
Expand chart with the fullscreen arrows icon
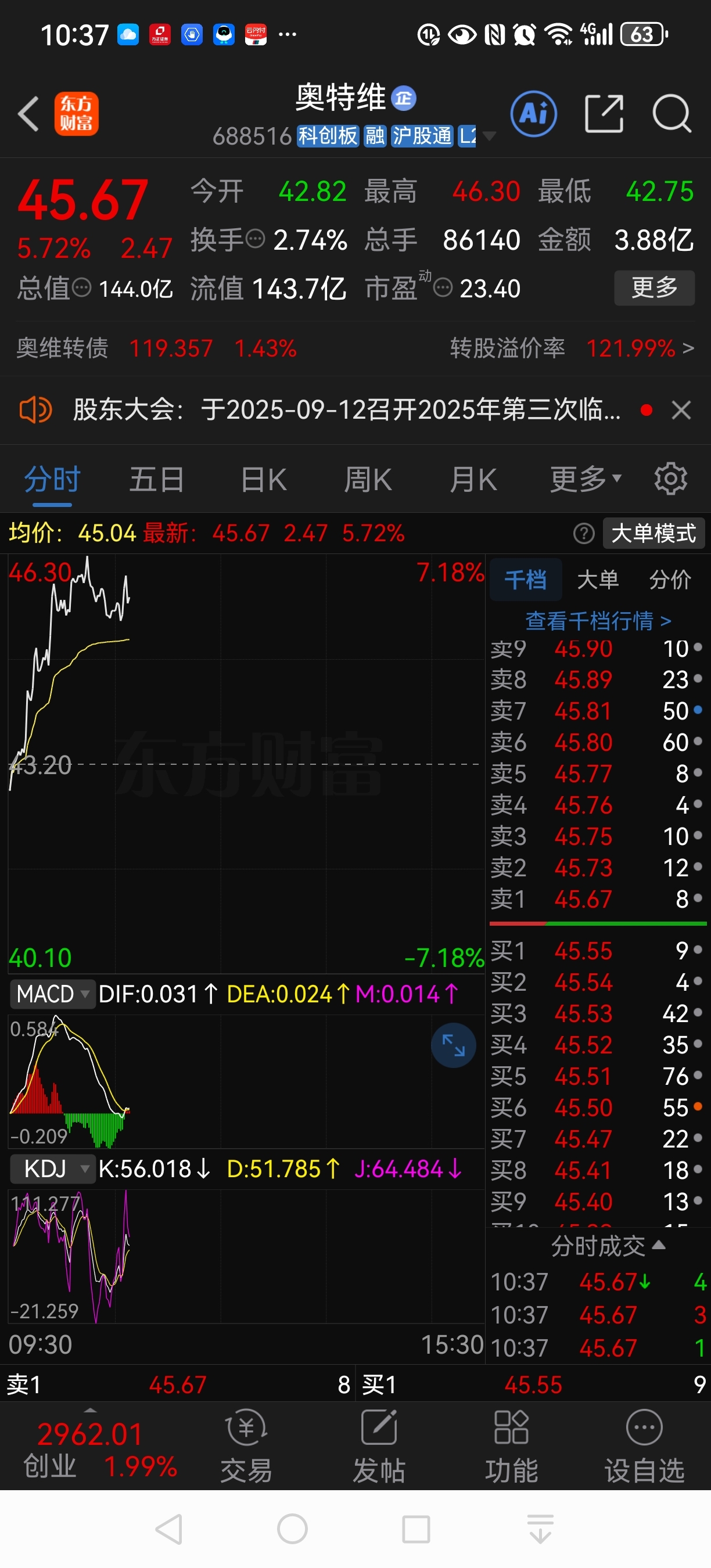point(454,1046)
